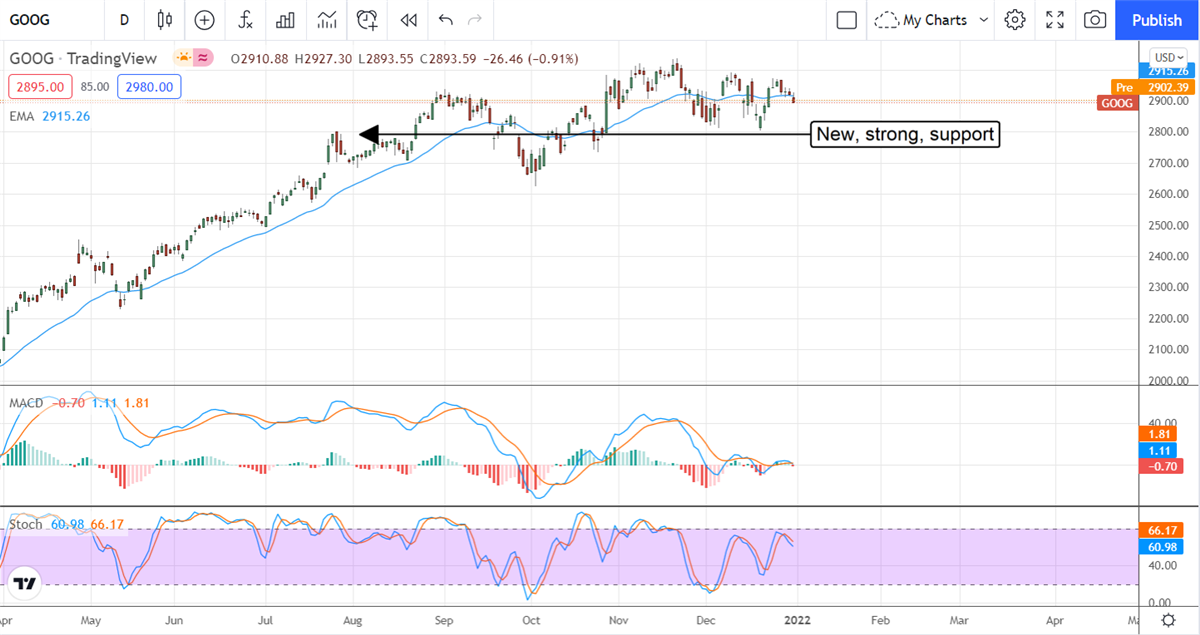Click the red GOOG price line label
The height and width of the screenshot is (635, 1200).
tap(1119, 102)
